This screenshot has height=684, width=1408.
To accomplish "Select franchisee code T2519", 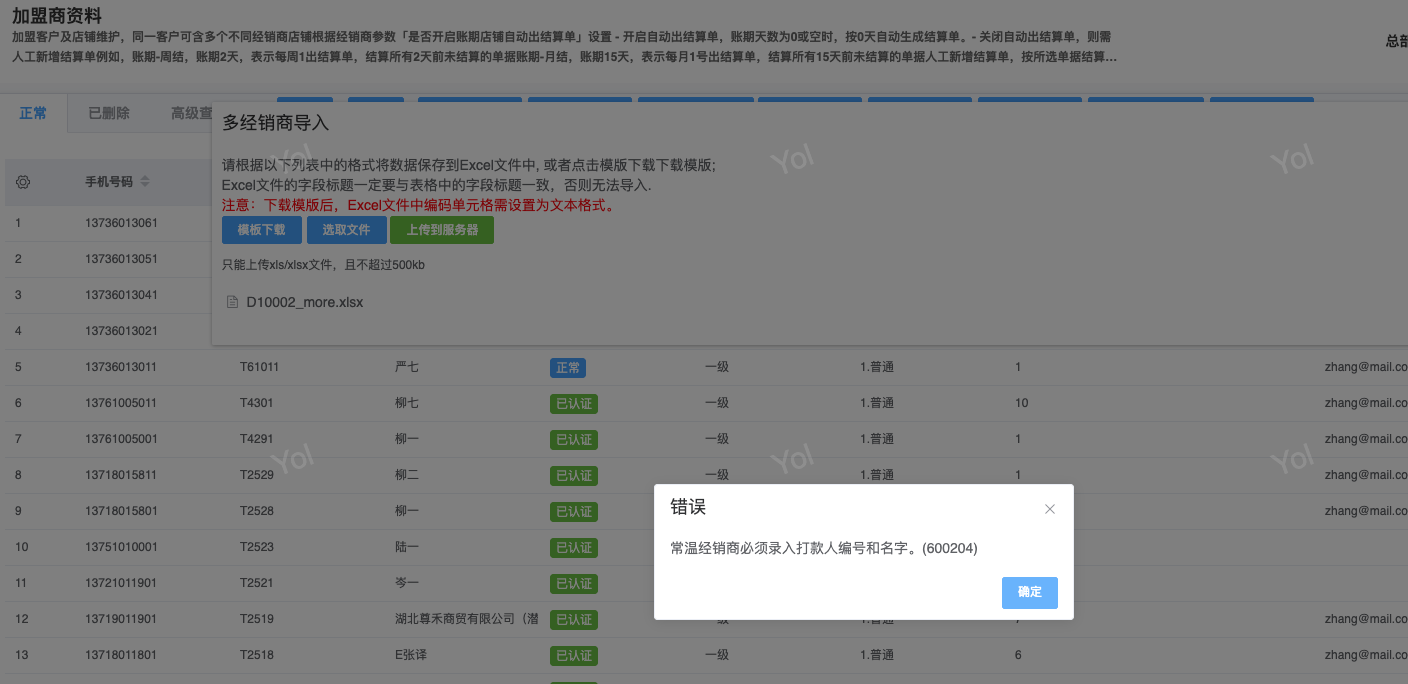I will point(257,619).
